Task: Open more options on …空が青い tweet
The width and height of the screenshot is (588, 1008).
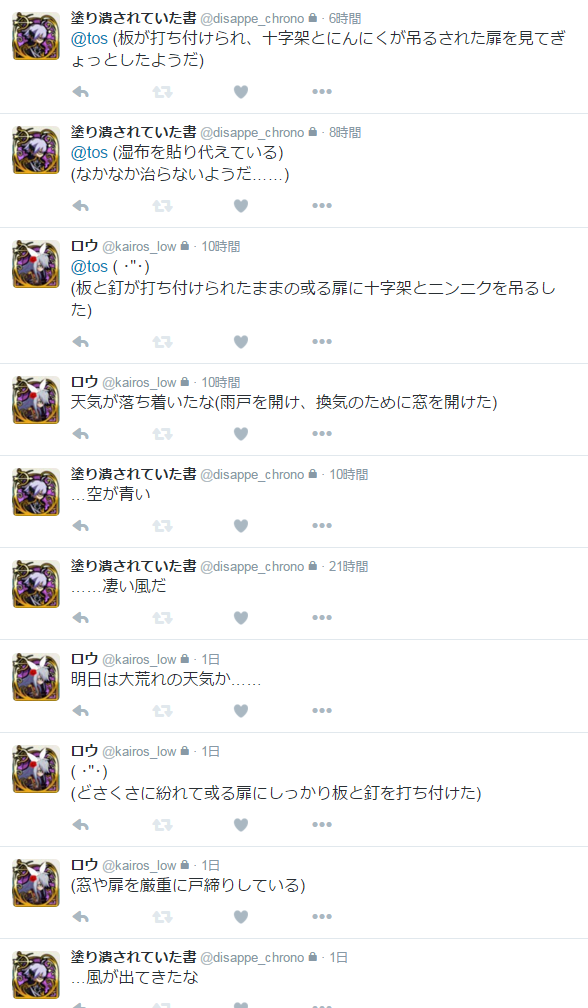Action: tap(322, 526)
